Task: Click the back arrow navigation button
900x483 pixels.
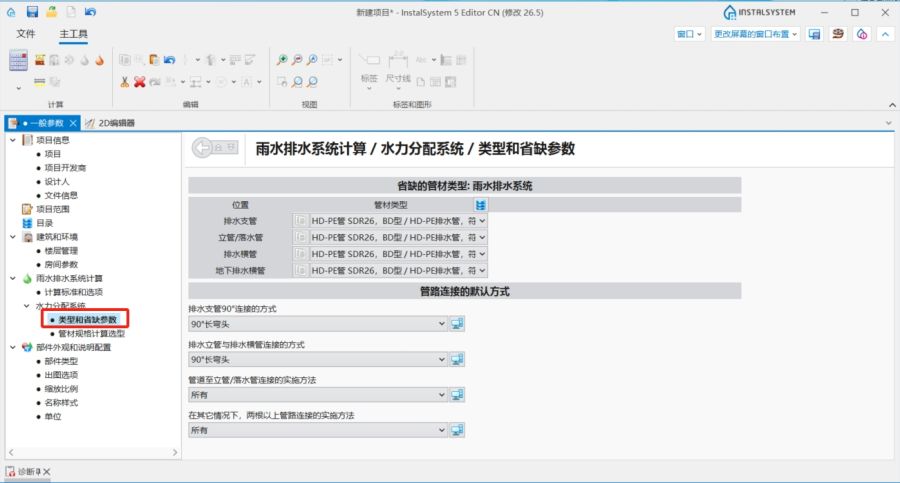Action: pyautogui.click(x=216, y=148)
